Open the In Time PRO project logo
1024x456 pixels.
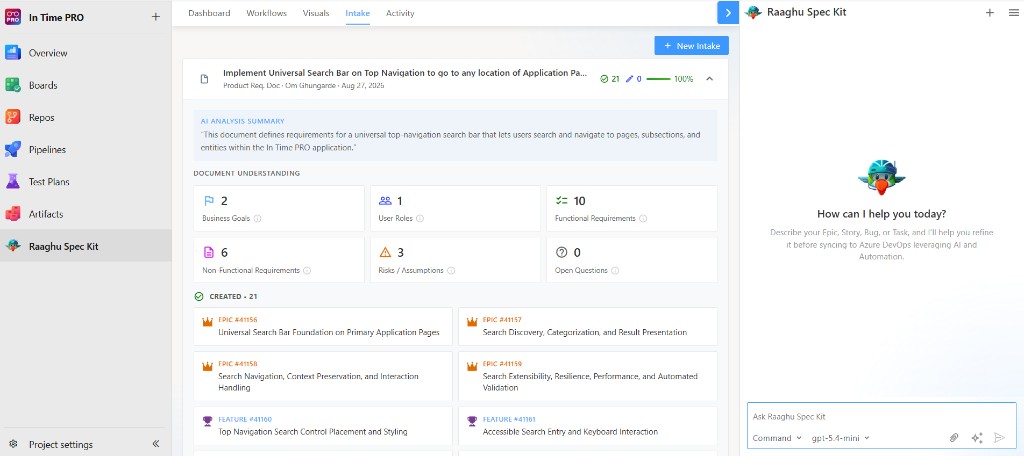coord(13,17)
